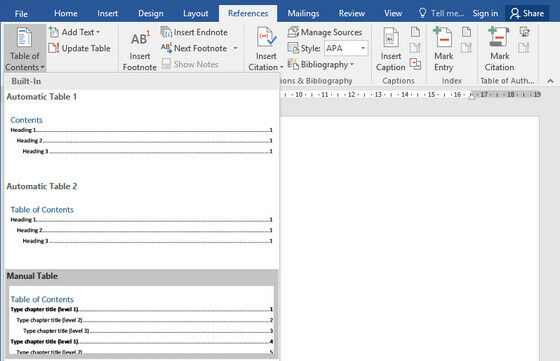
Task: Click the Mark Entry icon
Action: tap(443, 37)
